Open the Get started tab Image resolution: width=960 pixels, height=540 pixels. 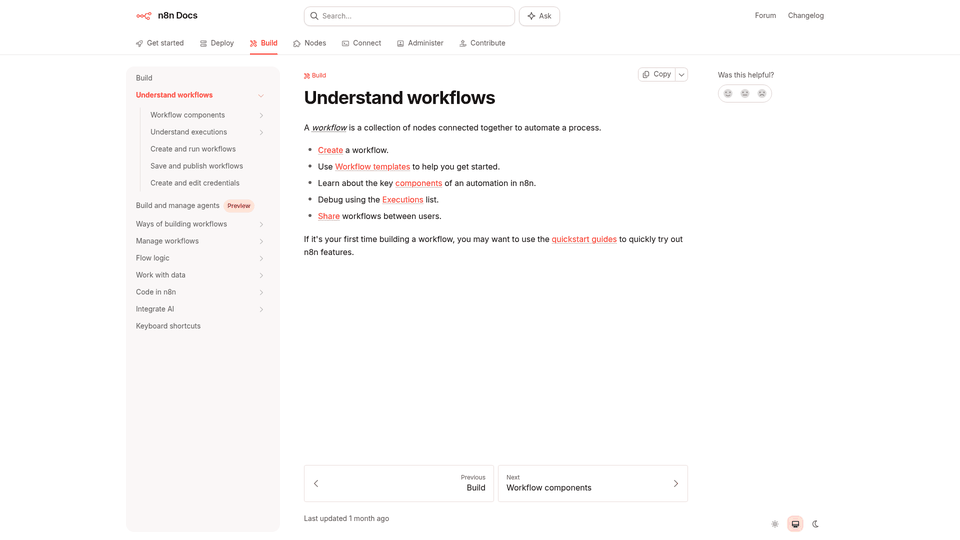click(160, 43)
